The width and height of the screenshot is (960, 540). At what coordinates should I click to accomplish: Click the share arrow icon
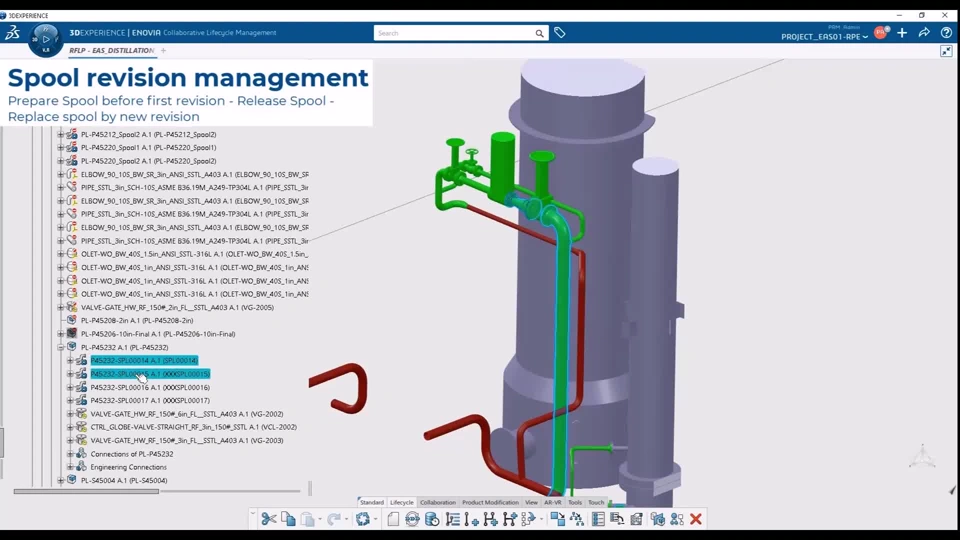924,33
